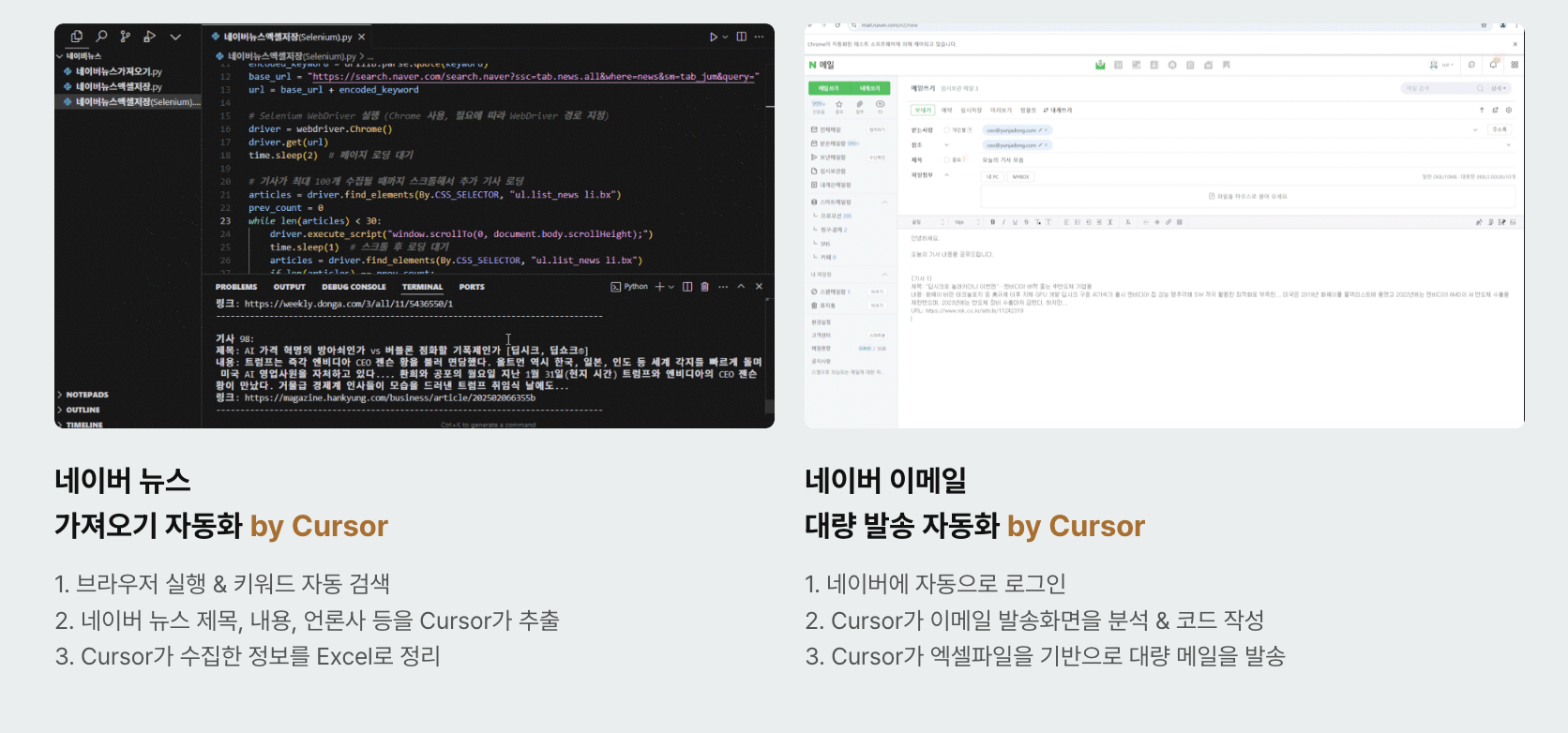The image size is (1568, 733).
Task: Split the editor with the split icon
Action: 742,37
